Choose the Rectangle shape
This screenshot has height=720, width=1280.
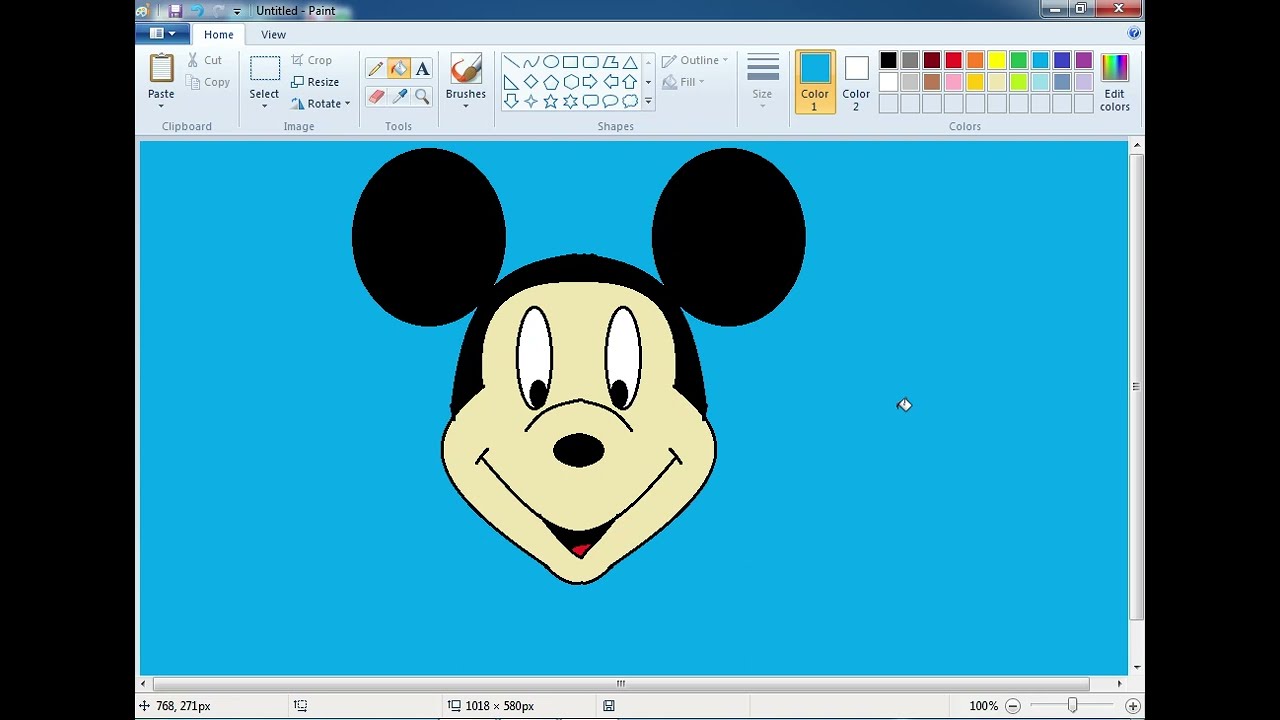pyautogui.click(x=570, y=62)
